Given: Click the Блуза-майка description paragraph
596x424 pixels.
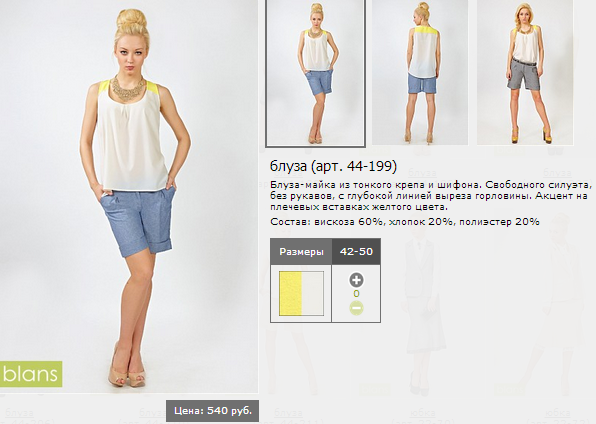Looking at the screenshot, I should pos(431,196).
